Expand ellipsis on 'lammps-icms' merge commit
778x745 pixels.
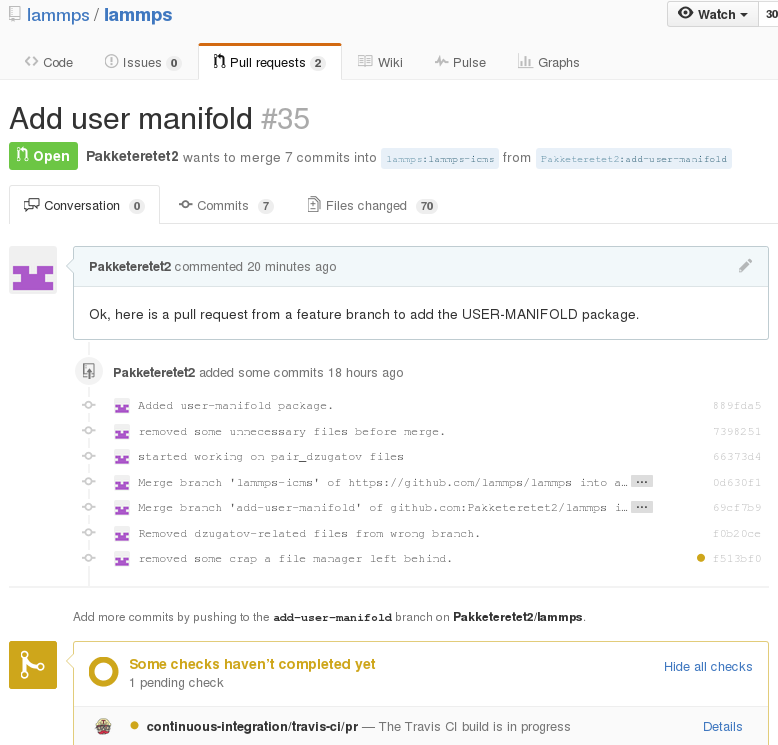click(642, 482)
